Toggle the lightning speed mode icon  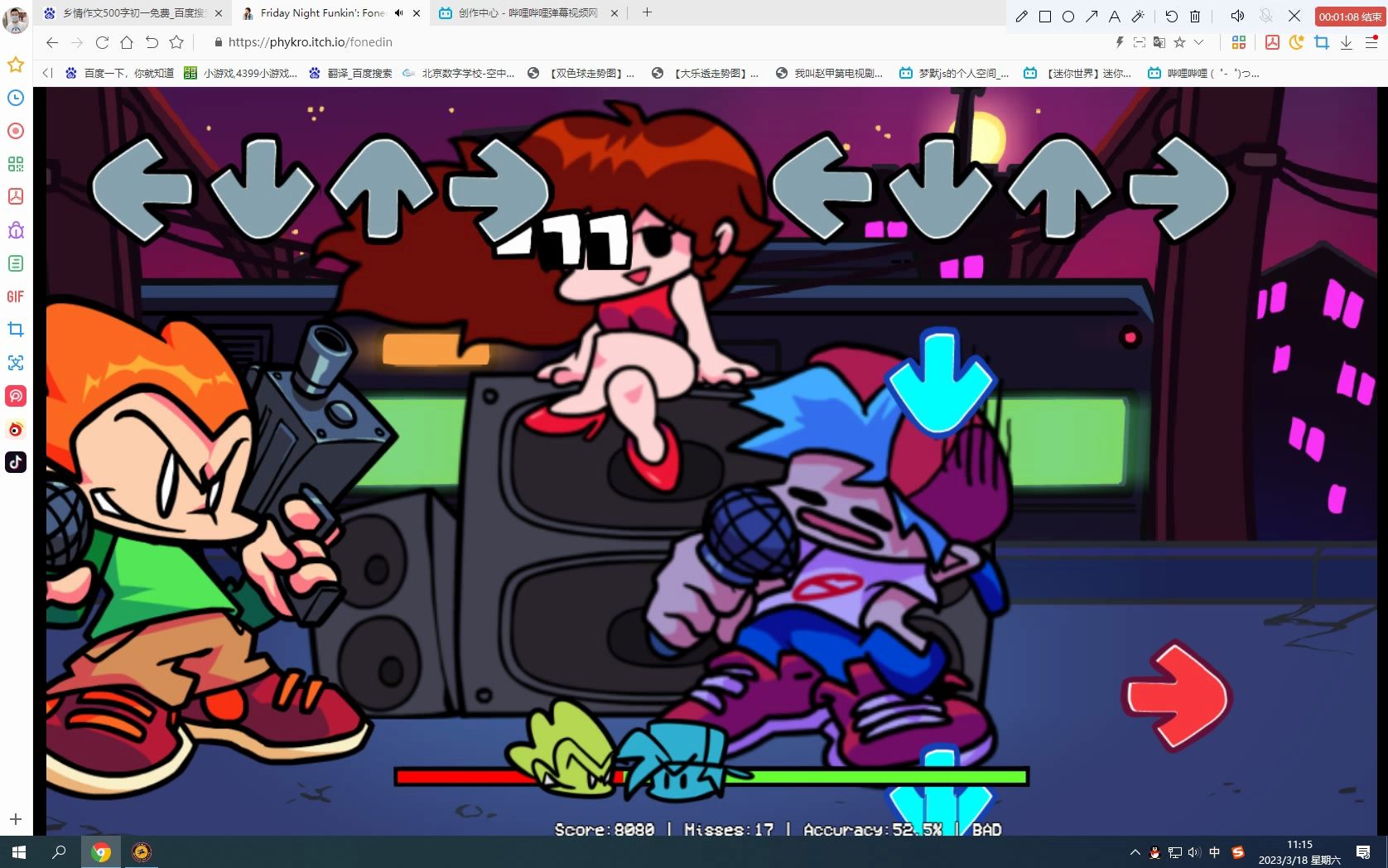(x=1120, y=42)
